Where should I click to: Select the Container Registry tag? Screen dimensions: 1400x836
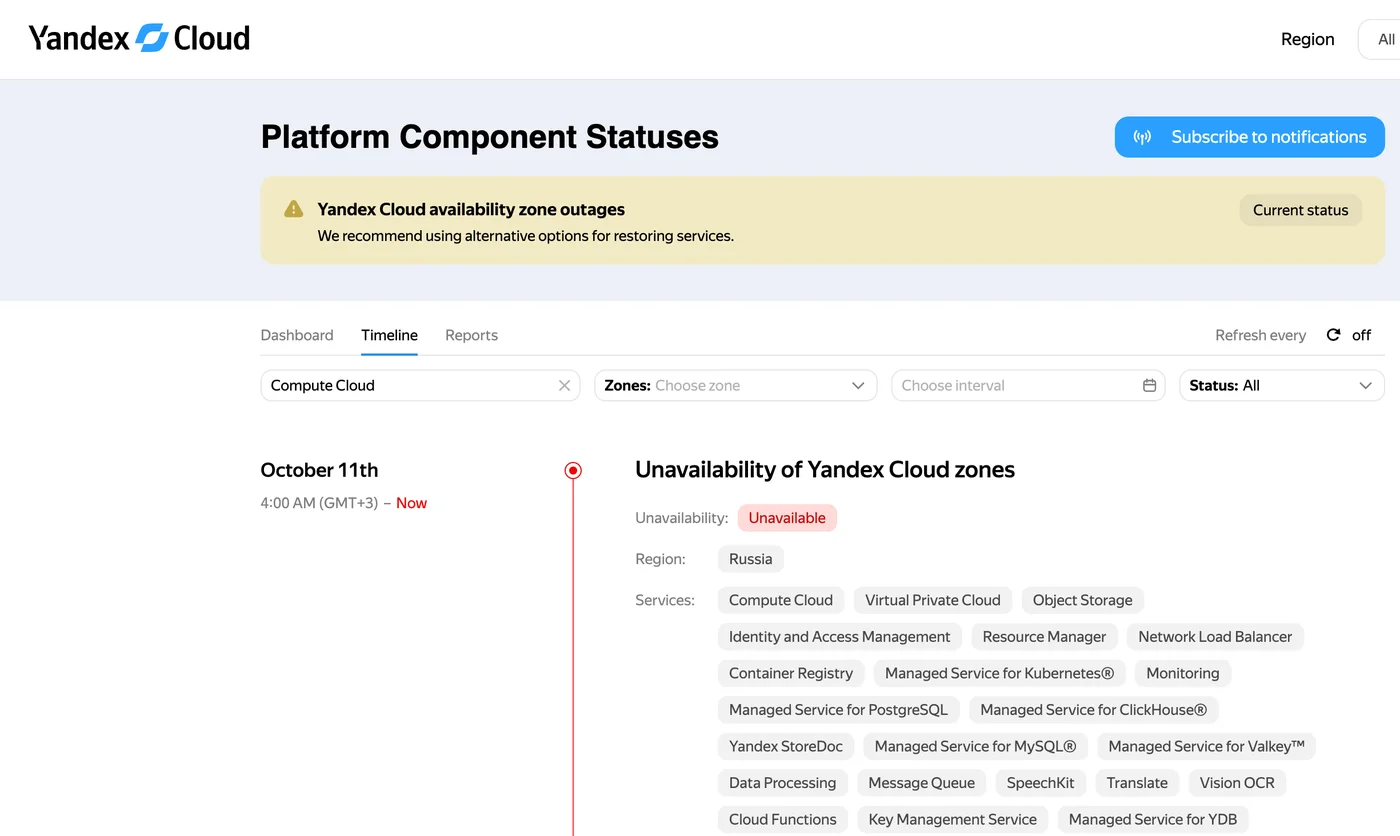(791, 673)
